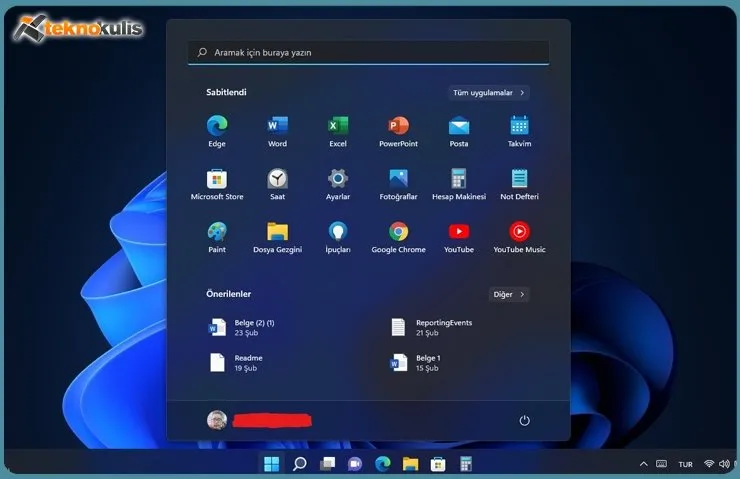Open Task View in the taskbar
Image resolution: width=740 pixels, height=479 pixels.
[327, 464]
